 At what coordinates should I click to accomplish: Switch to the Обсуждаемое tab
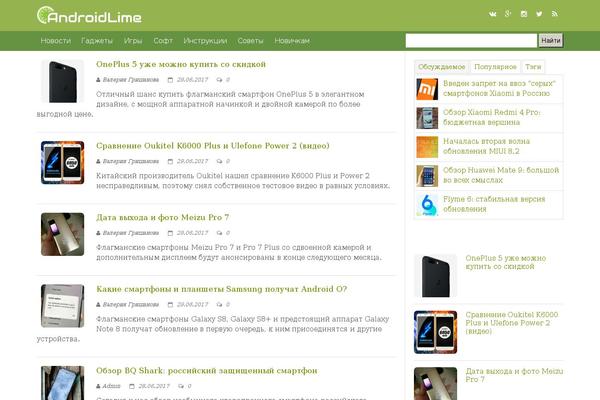pyautogui.click(x=442, y=67)
